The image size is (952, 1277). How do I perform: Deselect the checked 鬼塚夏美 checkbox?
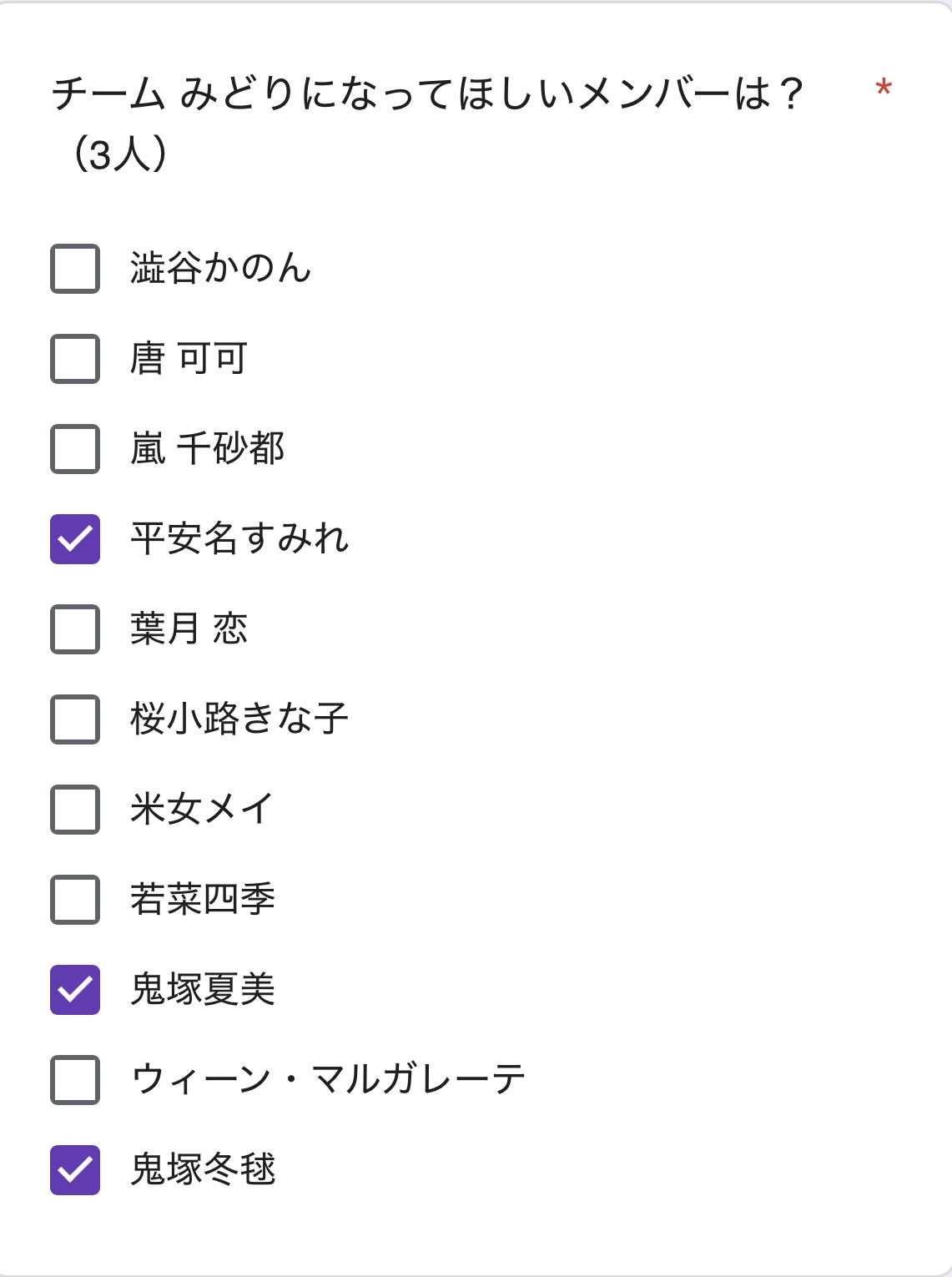[x=75, y=990]
